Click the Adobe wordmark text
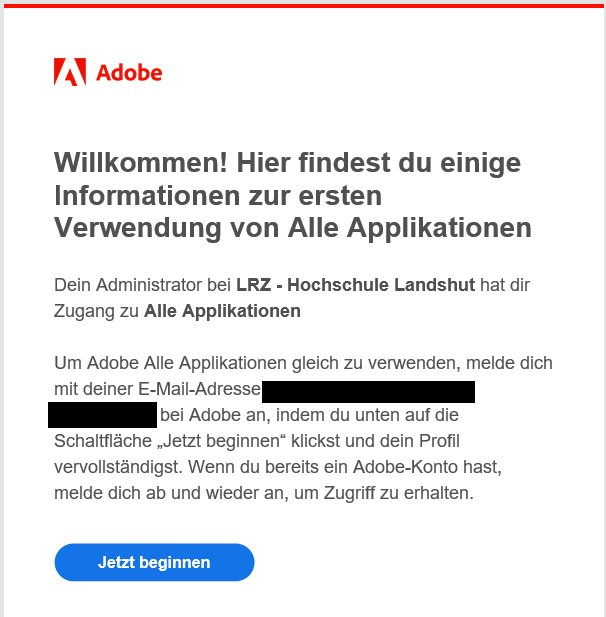The image size is (606, 617). tap(129, 73)
